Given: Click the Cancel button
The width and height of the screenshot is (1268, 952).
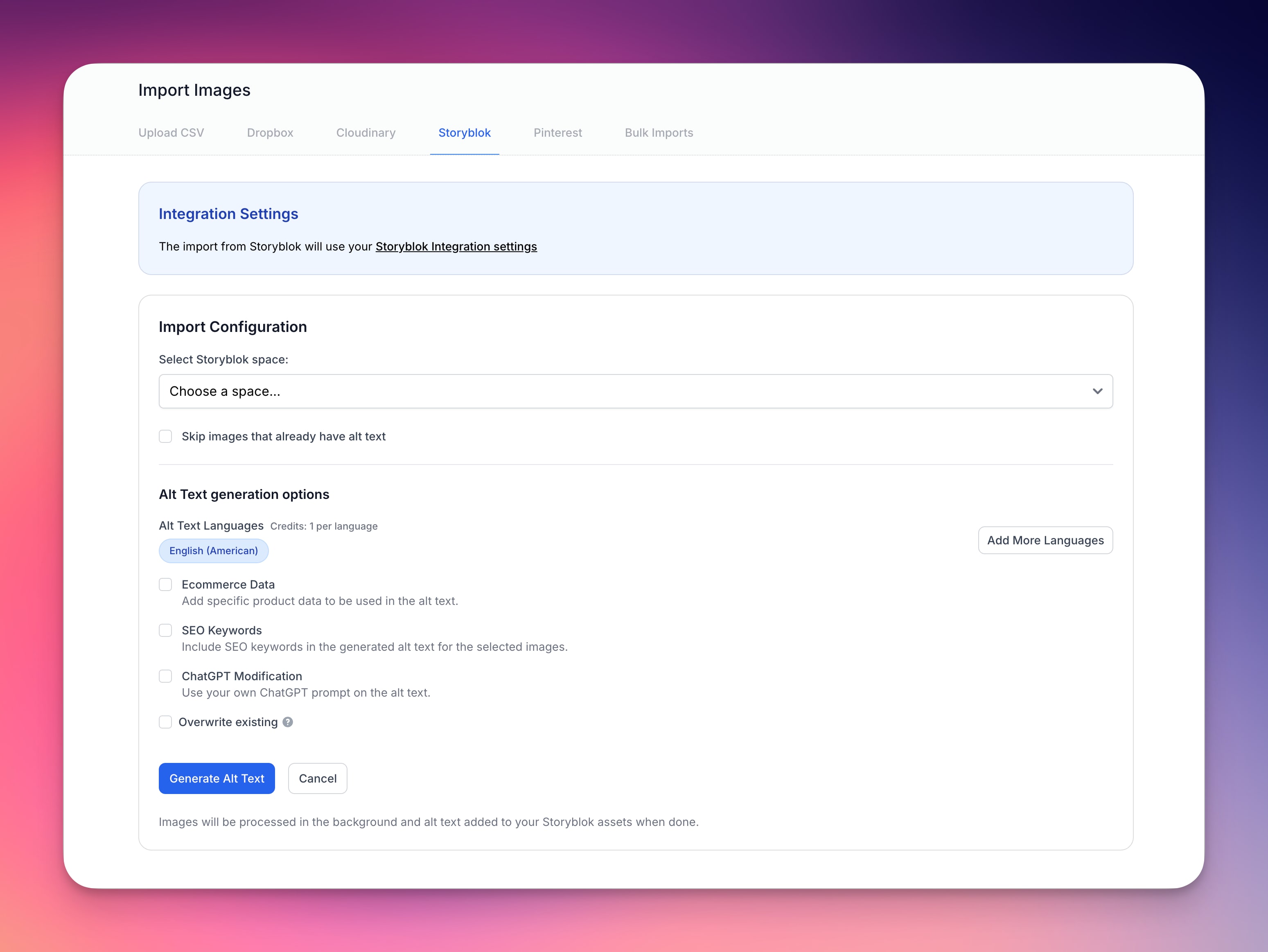Looking at the screenshot, I should [318, 778].
